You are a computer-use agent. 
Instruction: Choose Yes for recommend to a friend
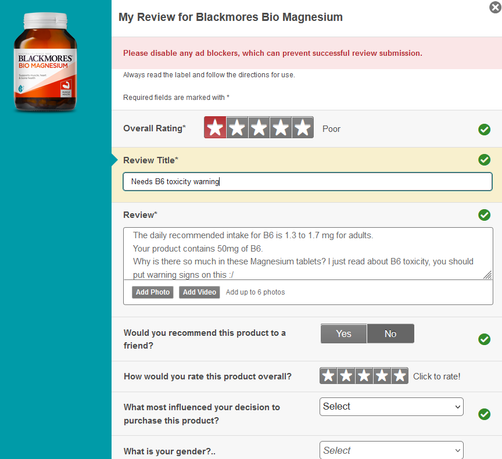[x=344, y=333]
